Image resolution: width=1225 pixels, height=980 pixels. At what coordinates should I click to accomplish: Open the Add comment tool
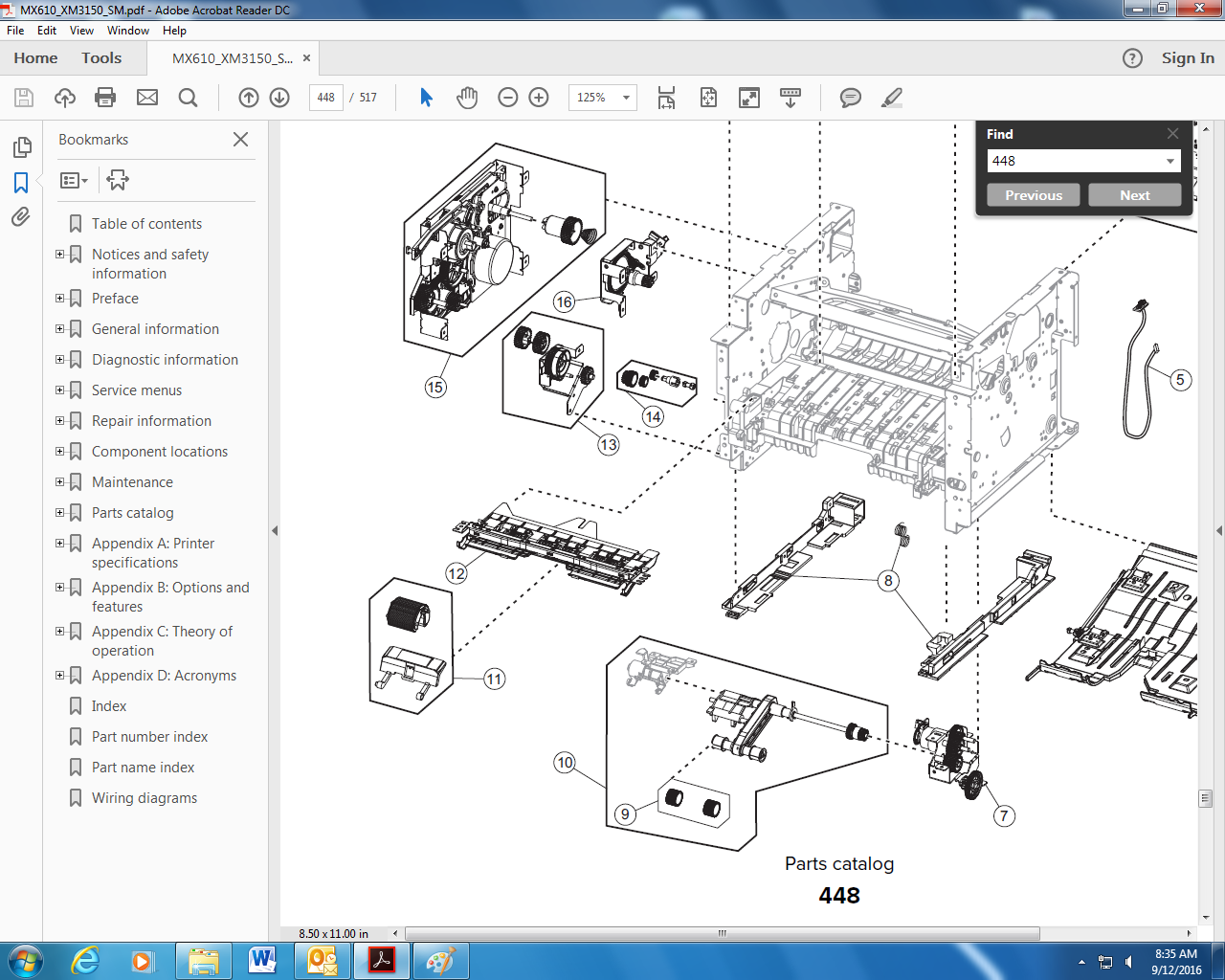tap(850, 98)
